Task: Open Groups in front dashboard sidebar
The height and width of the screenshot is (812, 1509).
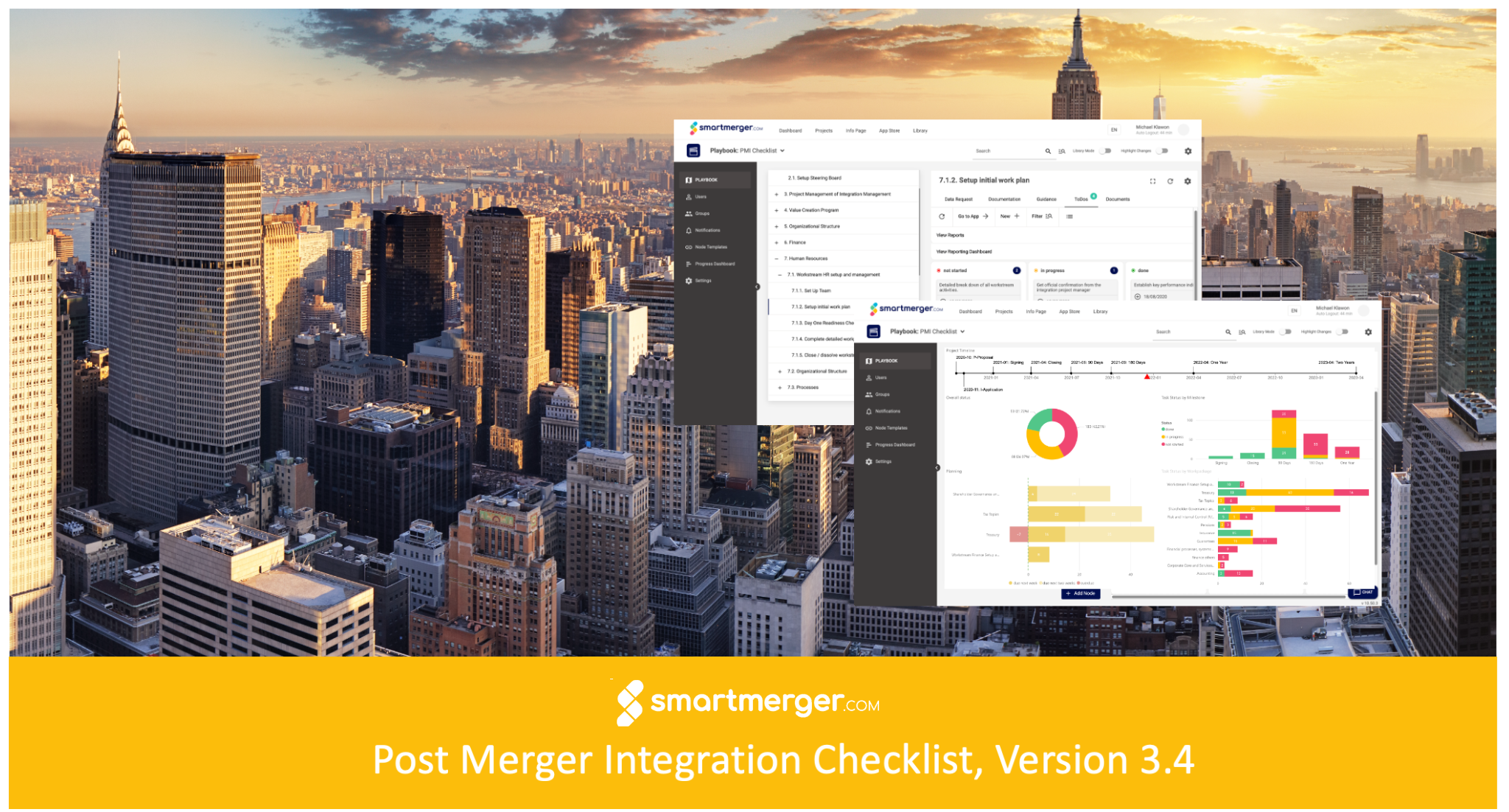Action: pyautogui.click(x=878, y=395)
